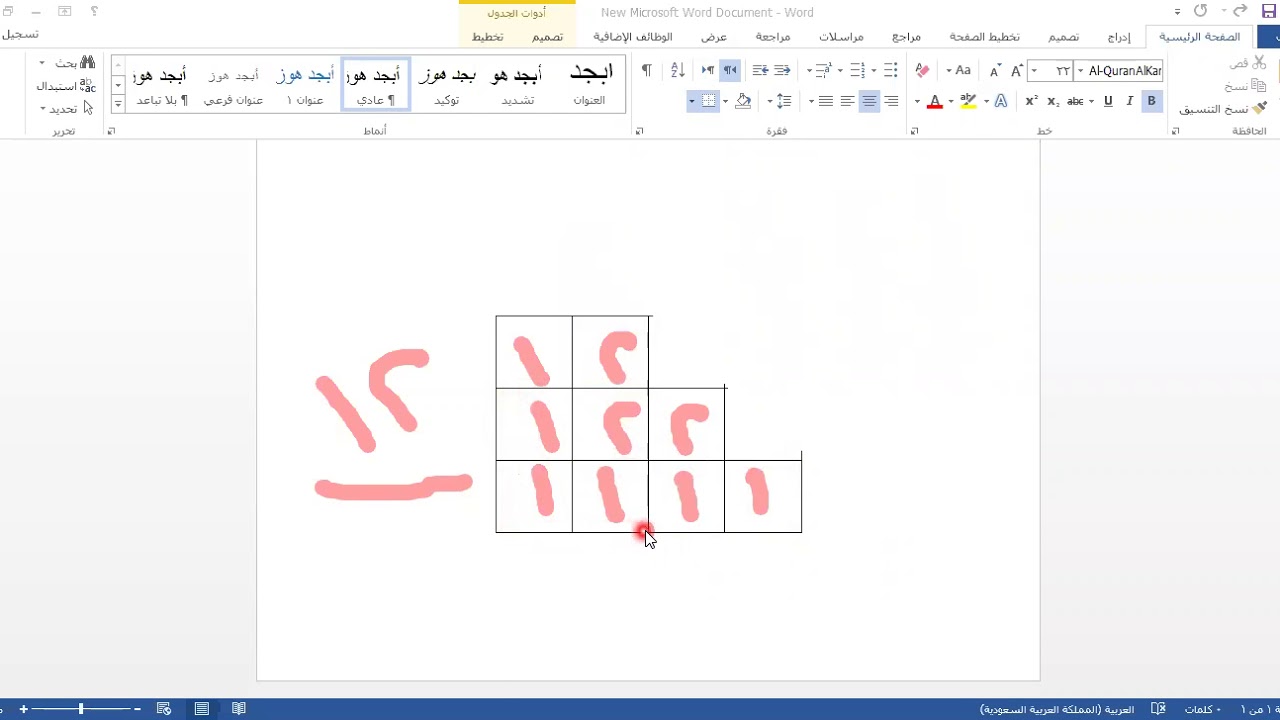Switch to Read Mode view icon
Image resolution: width=1280 pixels, height=720 pixels.
pyautogui.click(x=239, y=709)
